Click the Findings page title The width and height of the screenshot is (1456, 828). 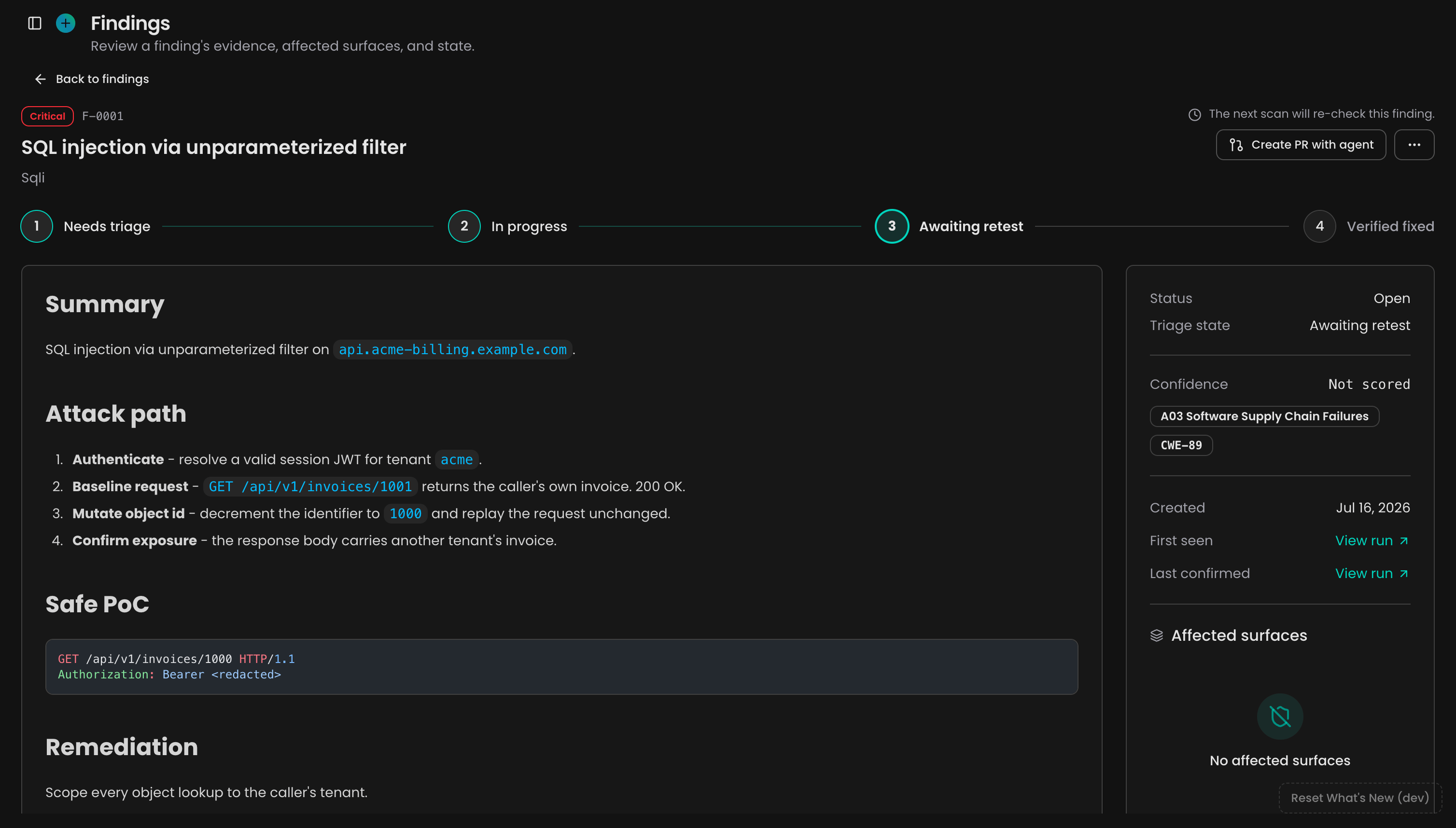tap(130, 23)
